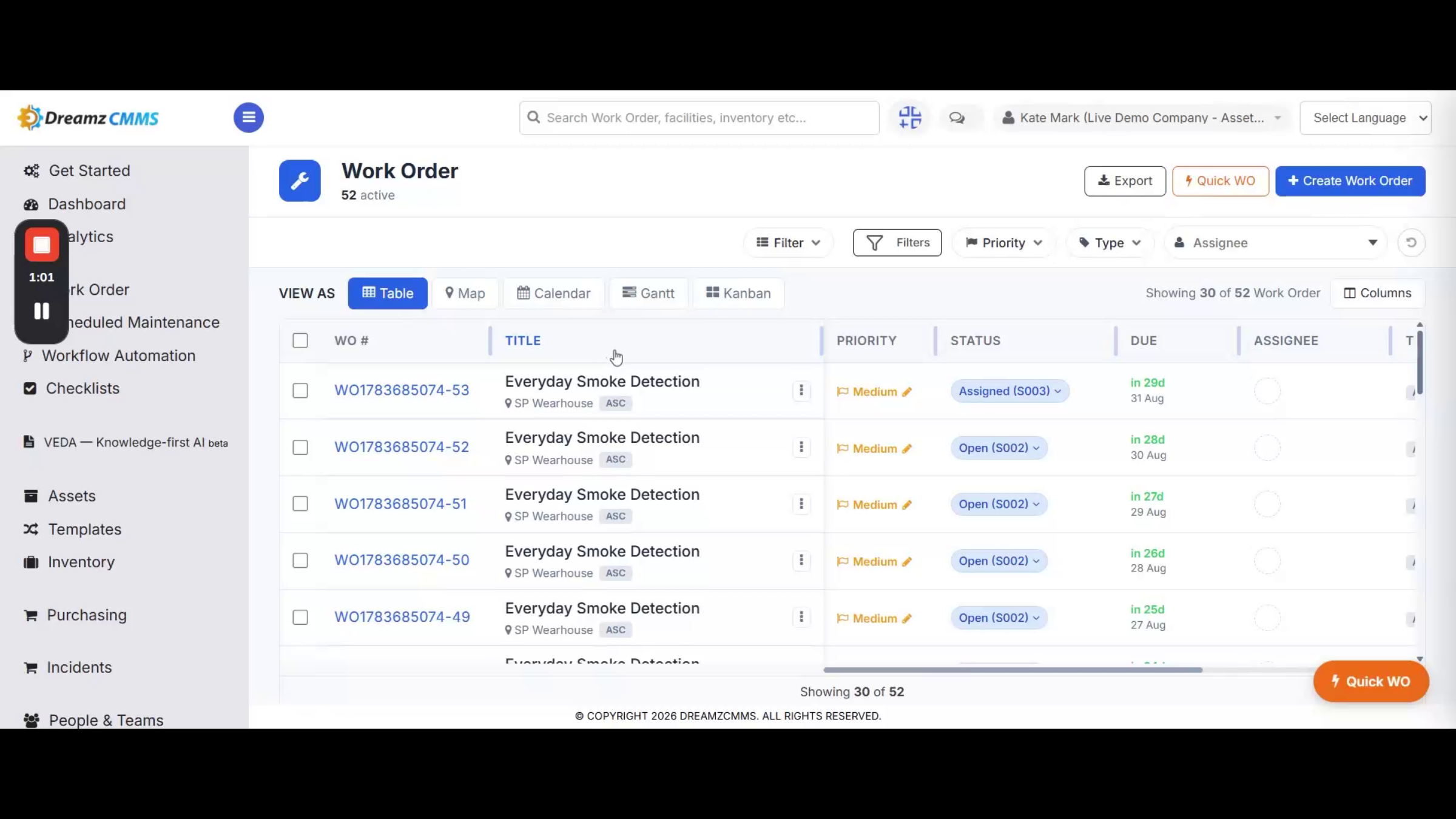Image resolution: width=1456 pixels, height=819 pixels.
Task: Open the quick-add grid icon in header
Action: (x=910, y=118)
